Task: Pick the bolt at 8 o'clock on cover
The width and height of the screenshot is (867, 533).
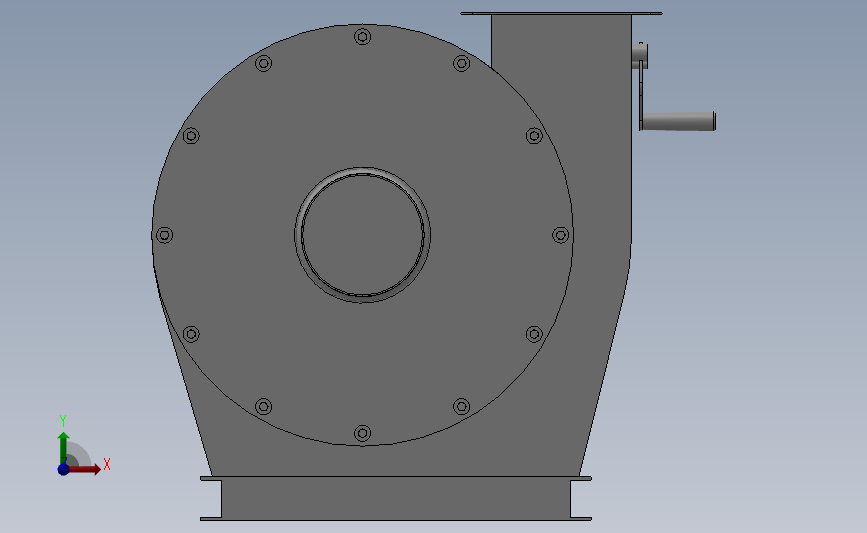Action: [191, 334]
